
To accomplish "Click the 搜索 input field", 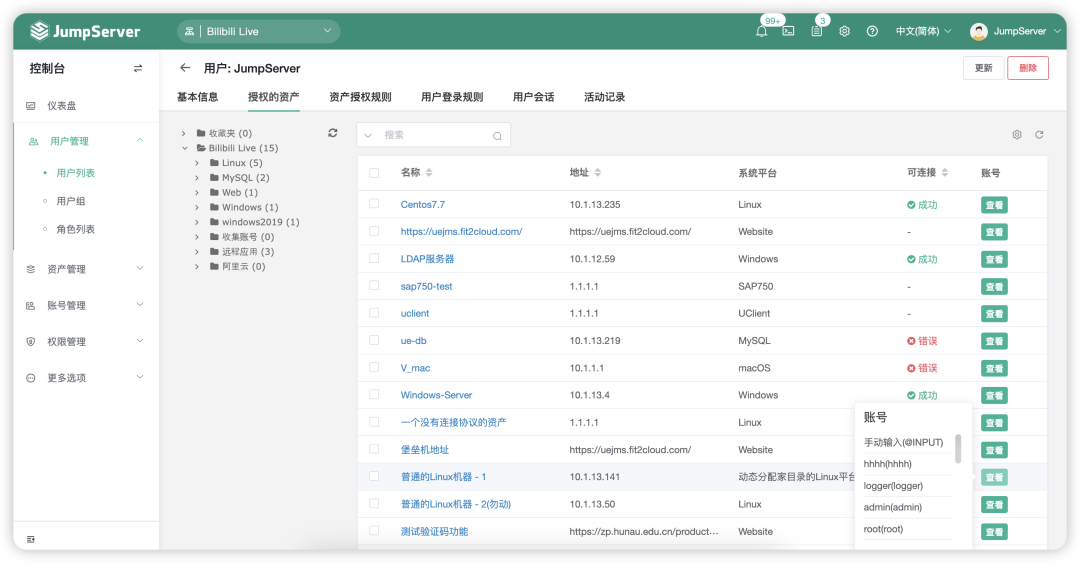I will [436, 136].
